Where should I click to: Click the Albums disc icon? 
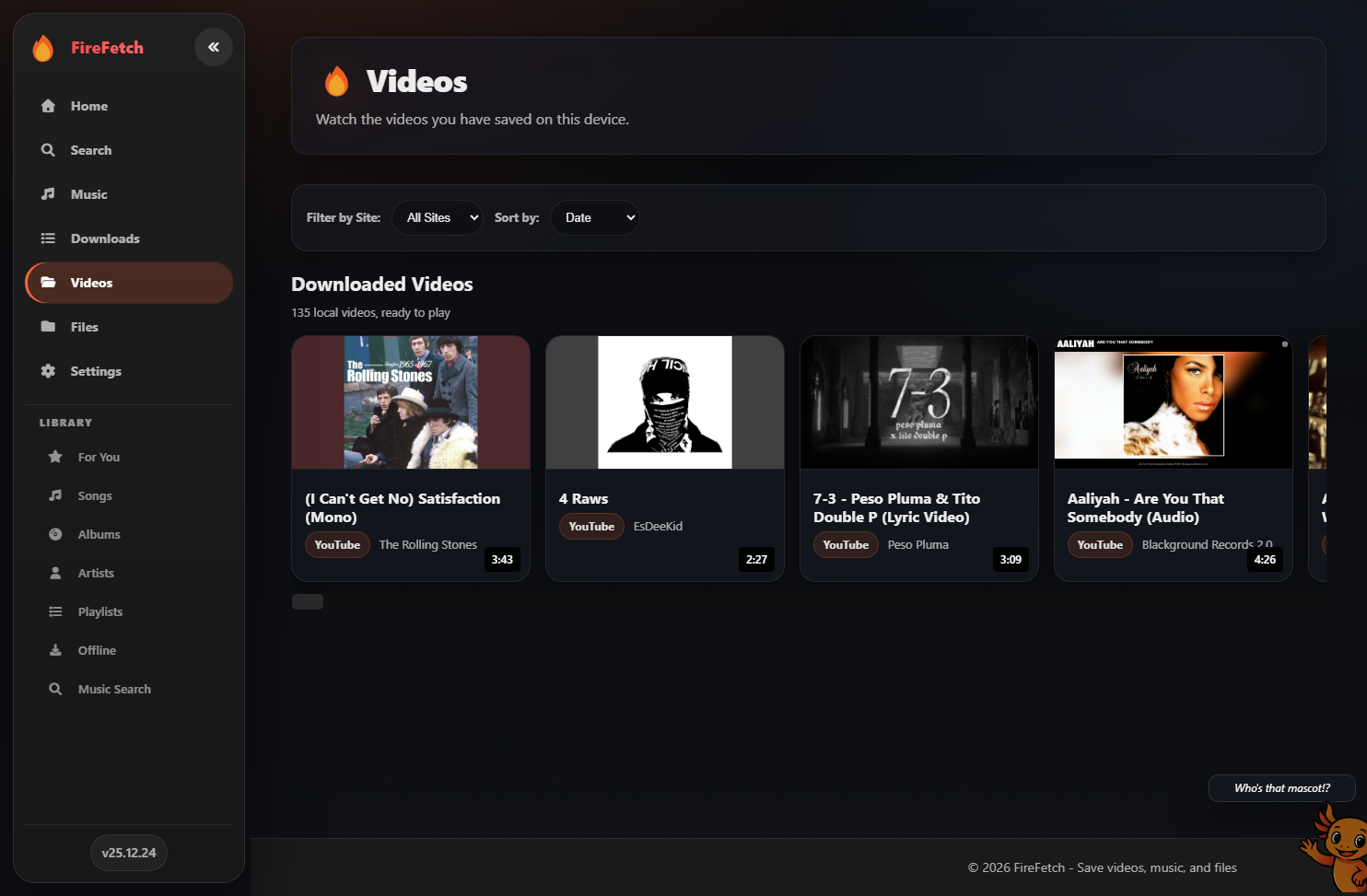click(x=55, y=534)
